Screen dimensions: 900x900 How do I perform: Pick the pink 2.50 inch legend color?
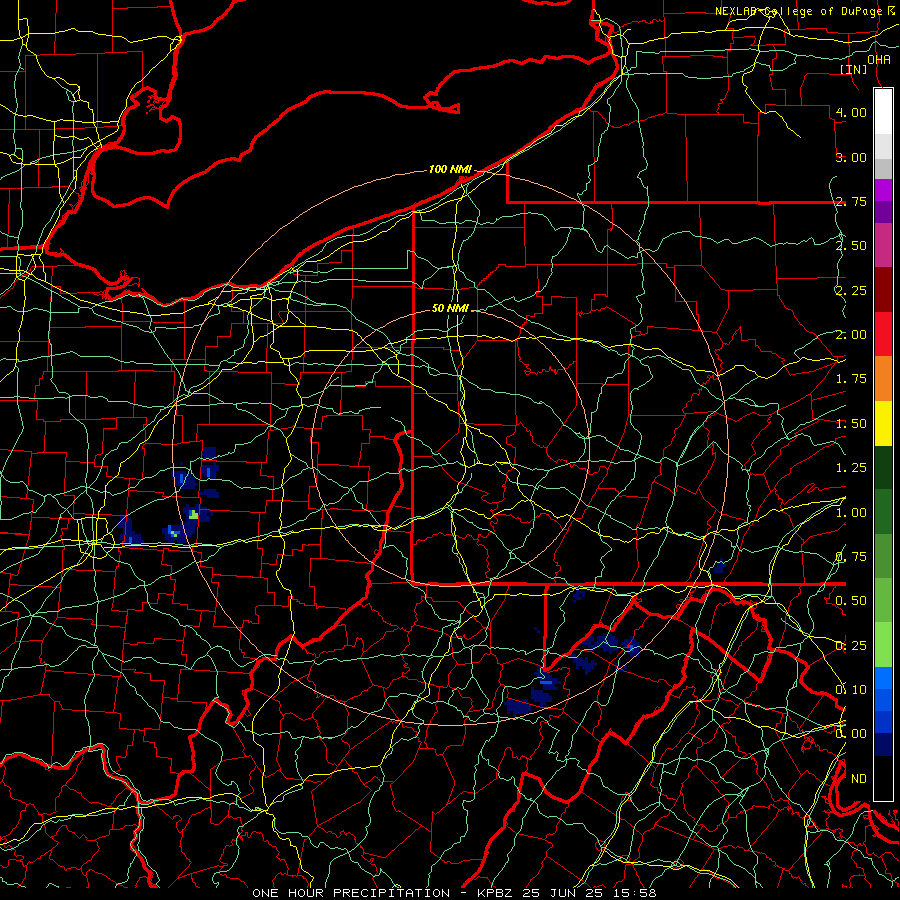(x=883, y=245)
